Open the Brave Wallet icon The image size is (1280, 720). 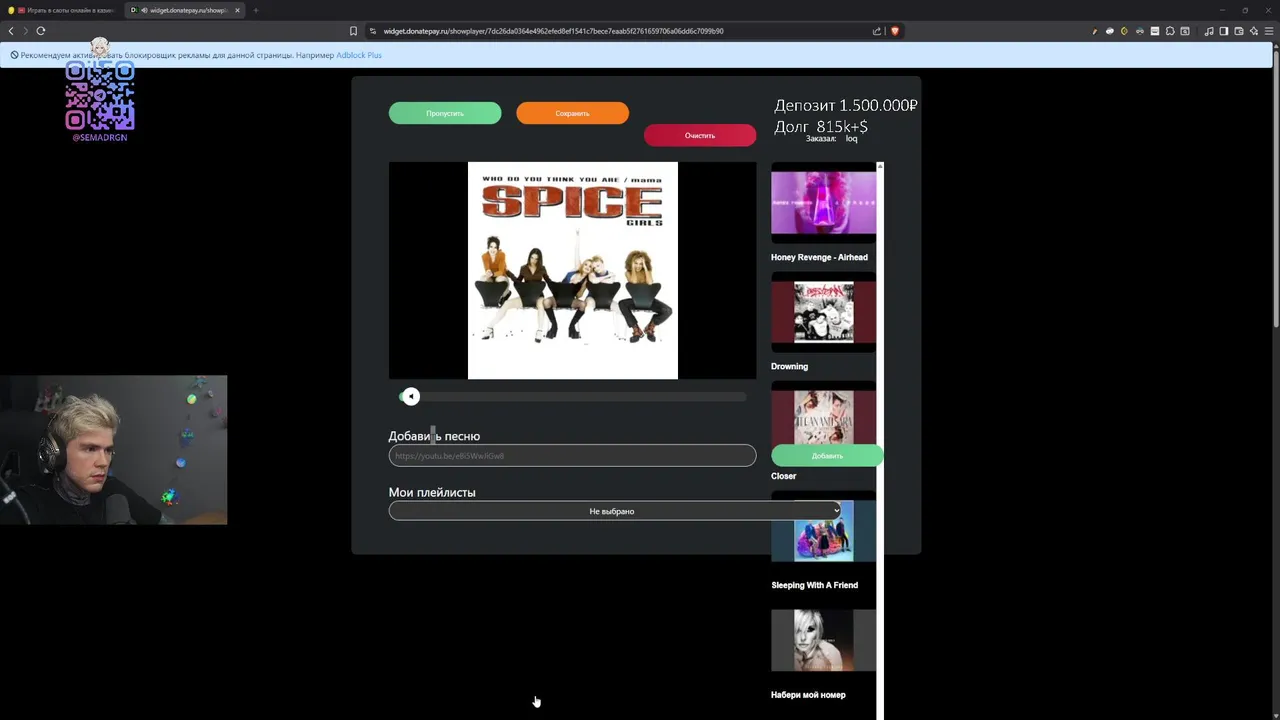coord(1238,31)
